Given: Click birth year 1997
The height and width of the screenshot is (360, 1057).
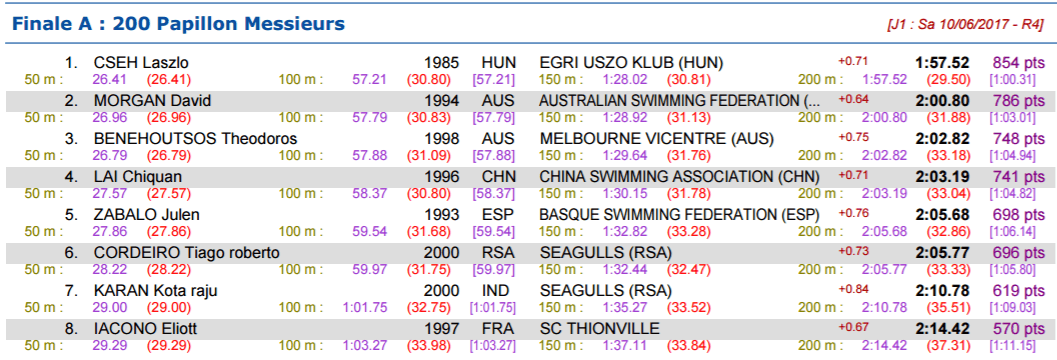Looking at the screenshot, I should point(442,329).
